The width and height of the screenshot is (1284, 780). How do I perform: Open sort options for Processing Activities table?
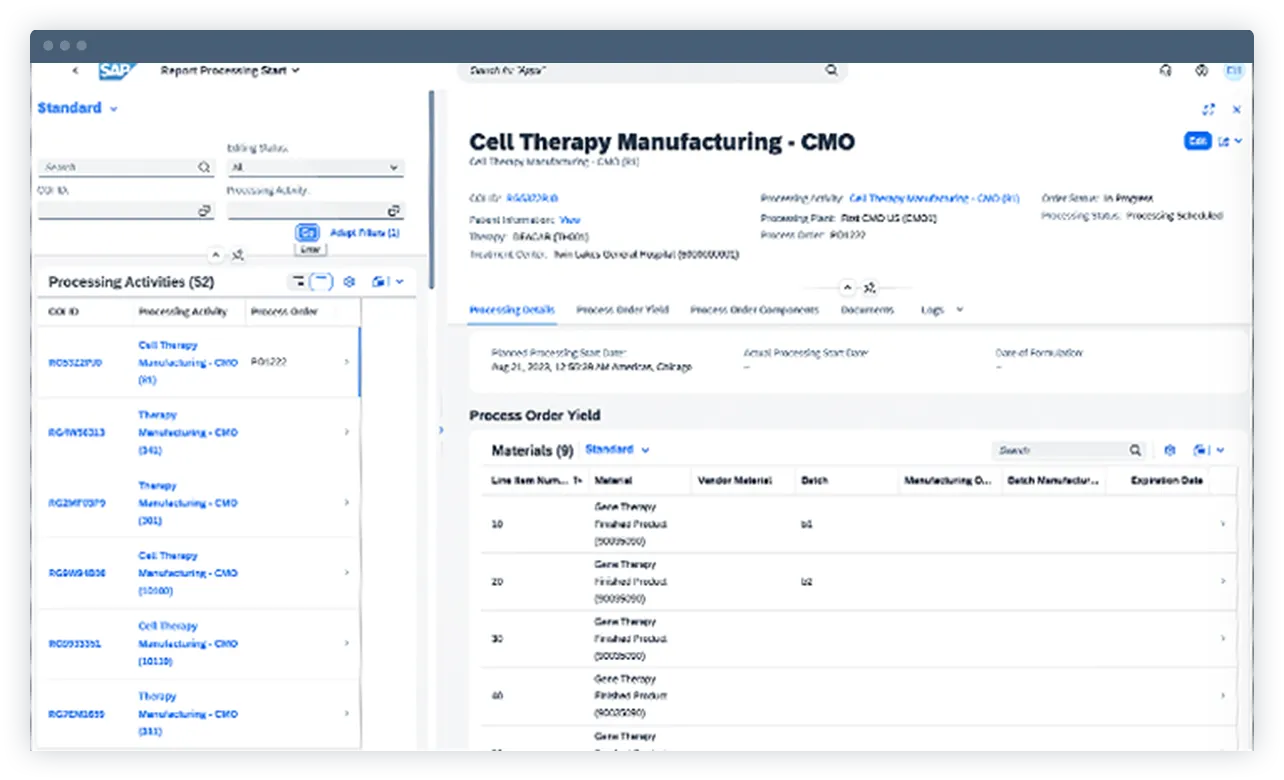[298, 281]
